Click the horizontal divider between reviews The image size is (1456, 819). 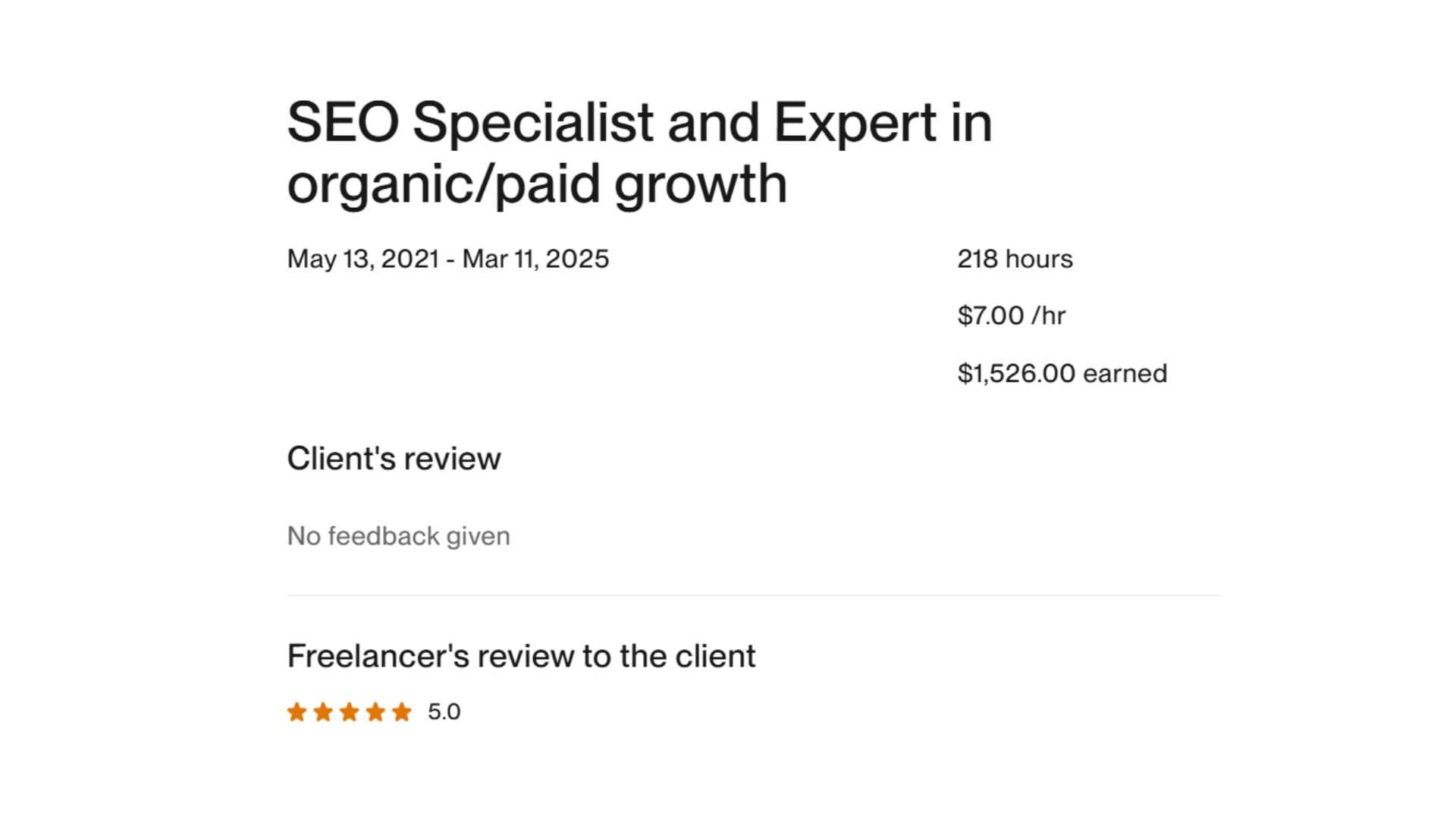[x=754, y=595]
